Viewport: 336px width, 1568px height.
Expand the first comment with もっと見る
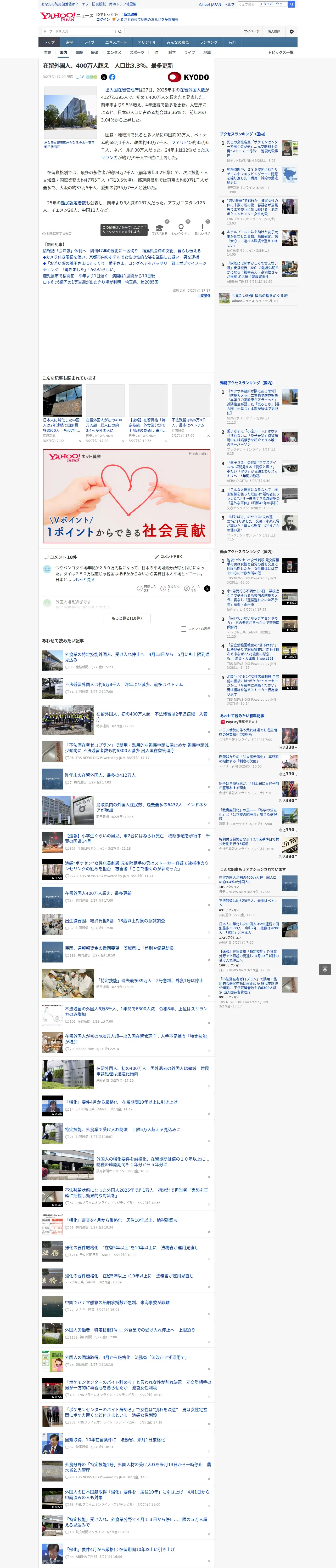[x=84, y=579]
